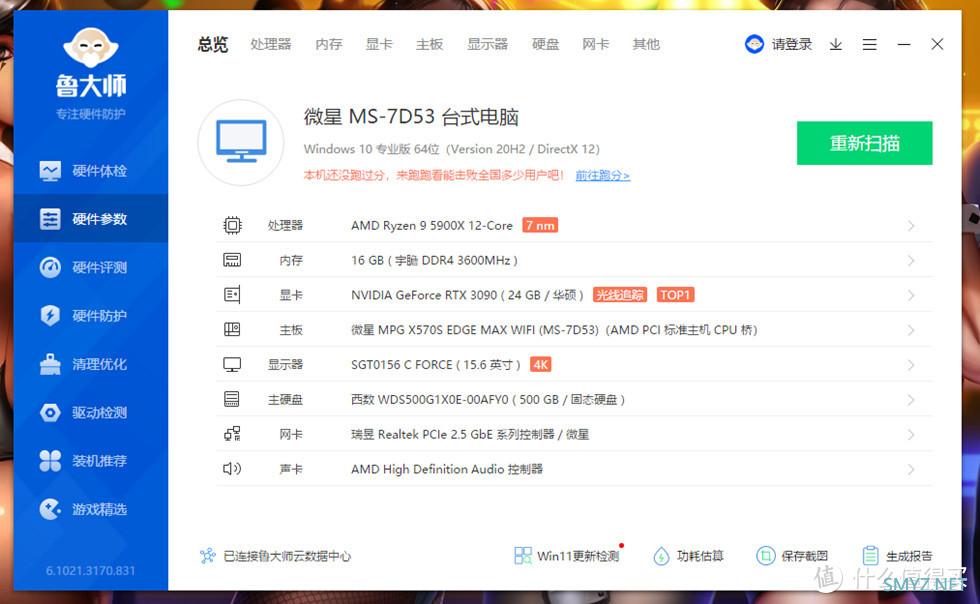Open 驱动检测 driver icon
Viewport: 980px width, 604px height.
pos(50,413)
